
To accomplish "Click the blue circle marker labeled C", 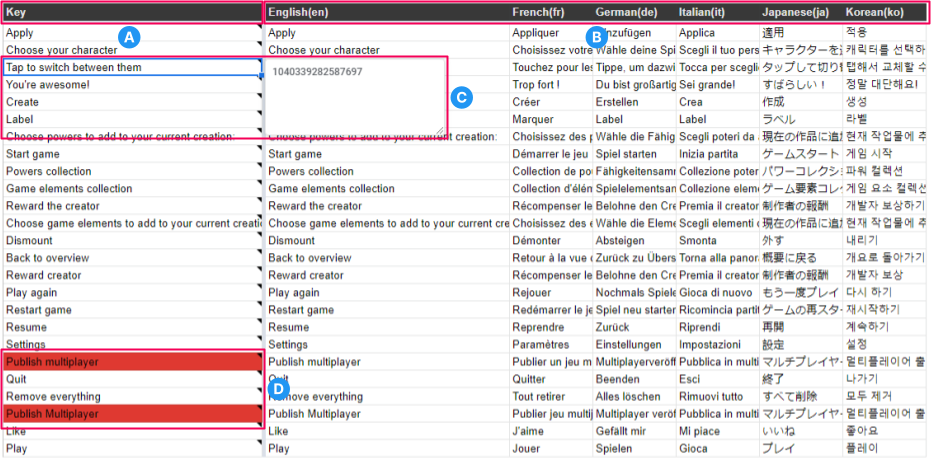I will (461, 97).
